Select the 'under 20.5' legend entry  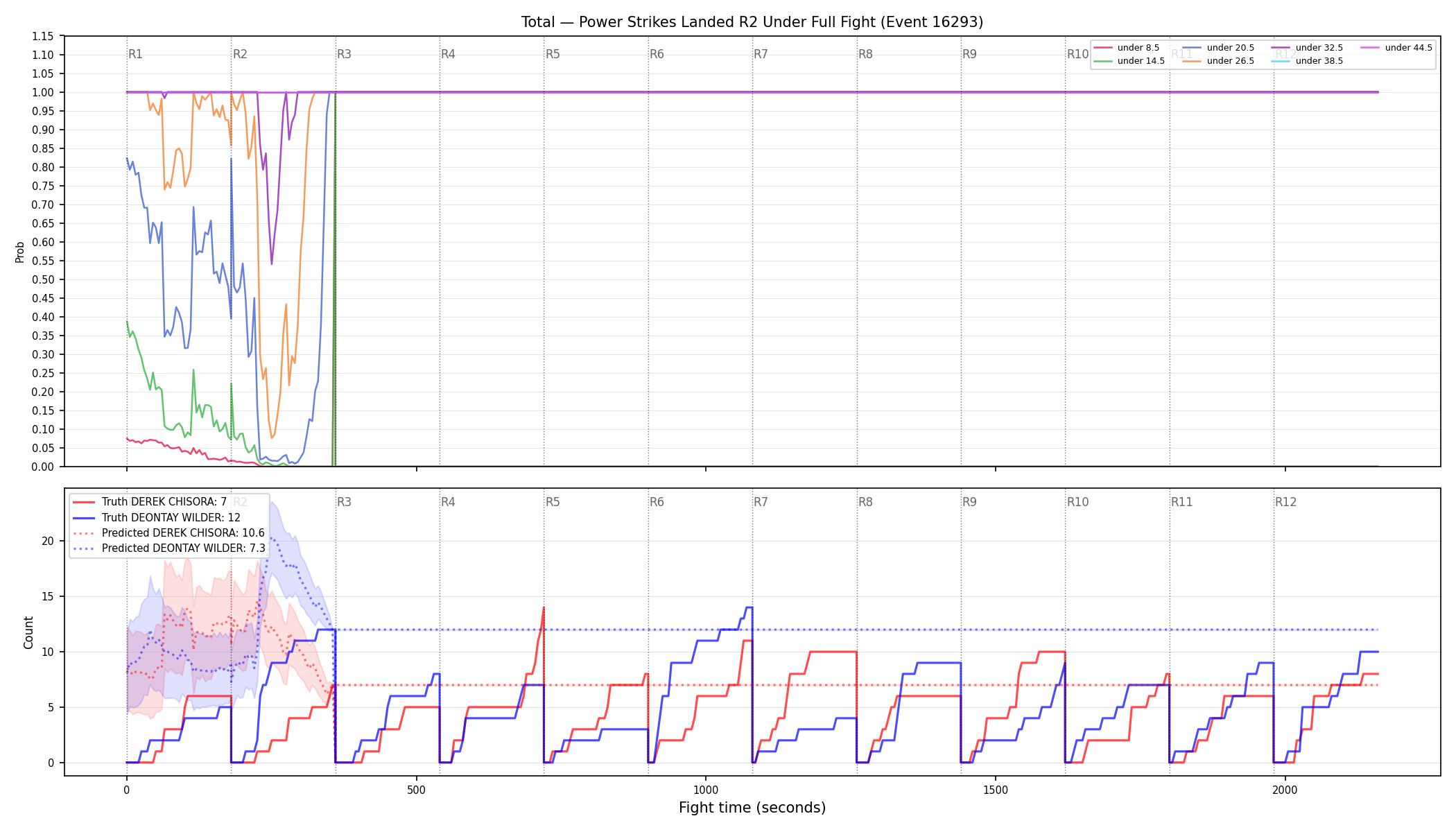coord(1218,48)
